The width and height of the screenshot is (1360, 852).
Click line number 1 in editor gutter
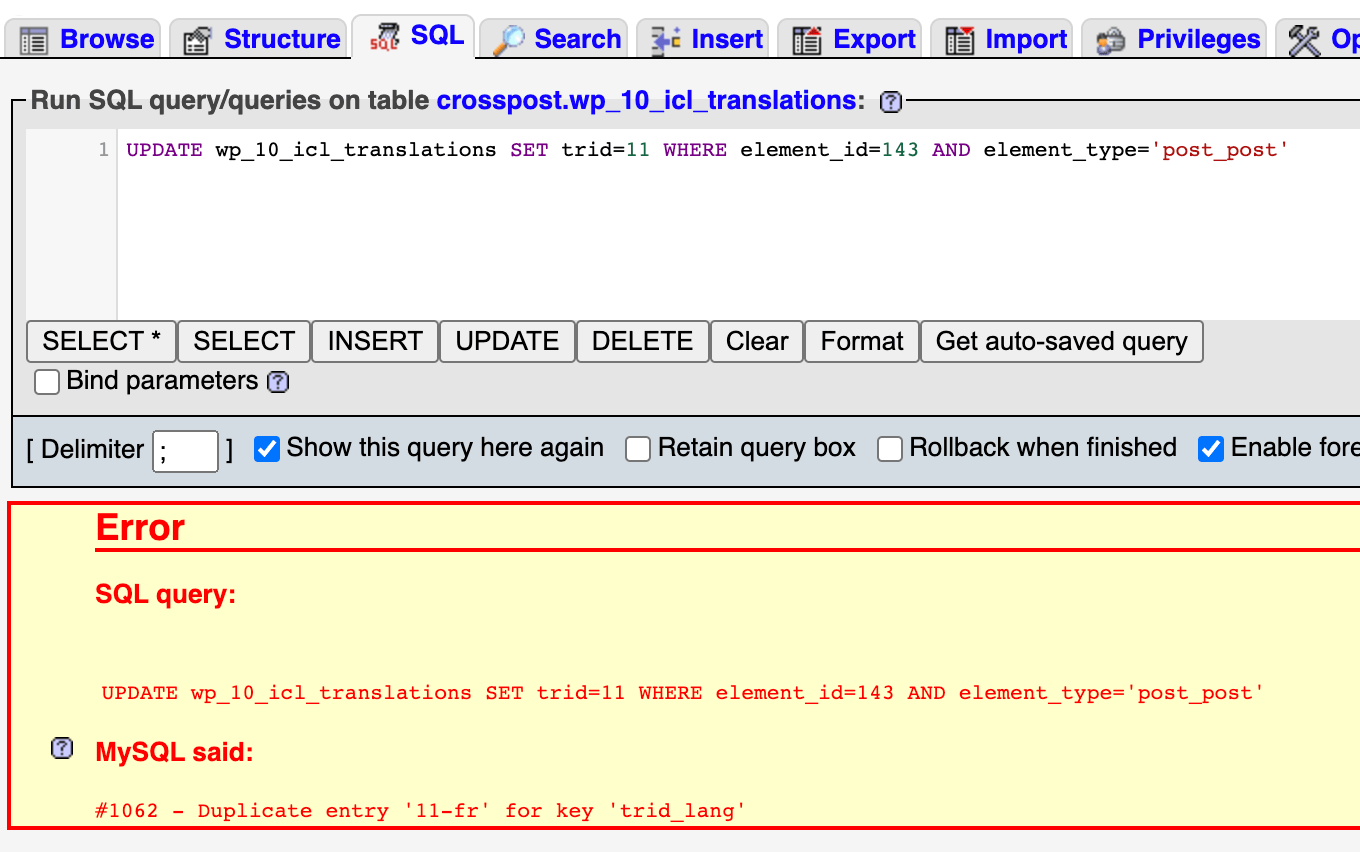(104, 150)
